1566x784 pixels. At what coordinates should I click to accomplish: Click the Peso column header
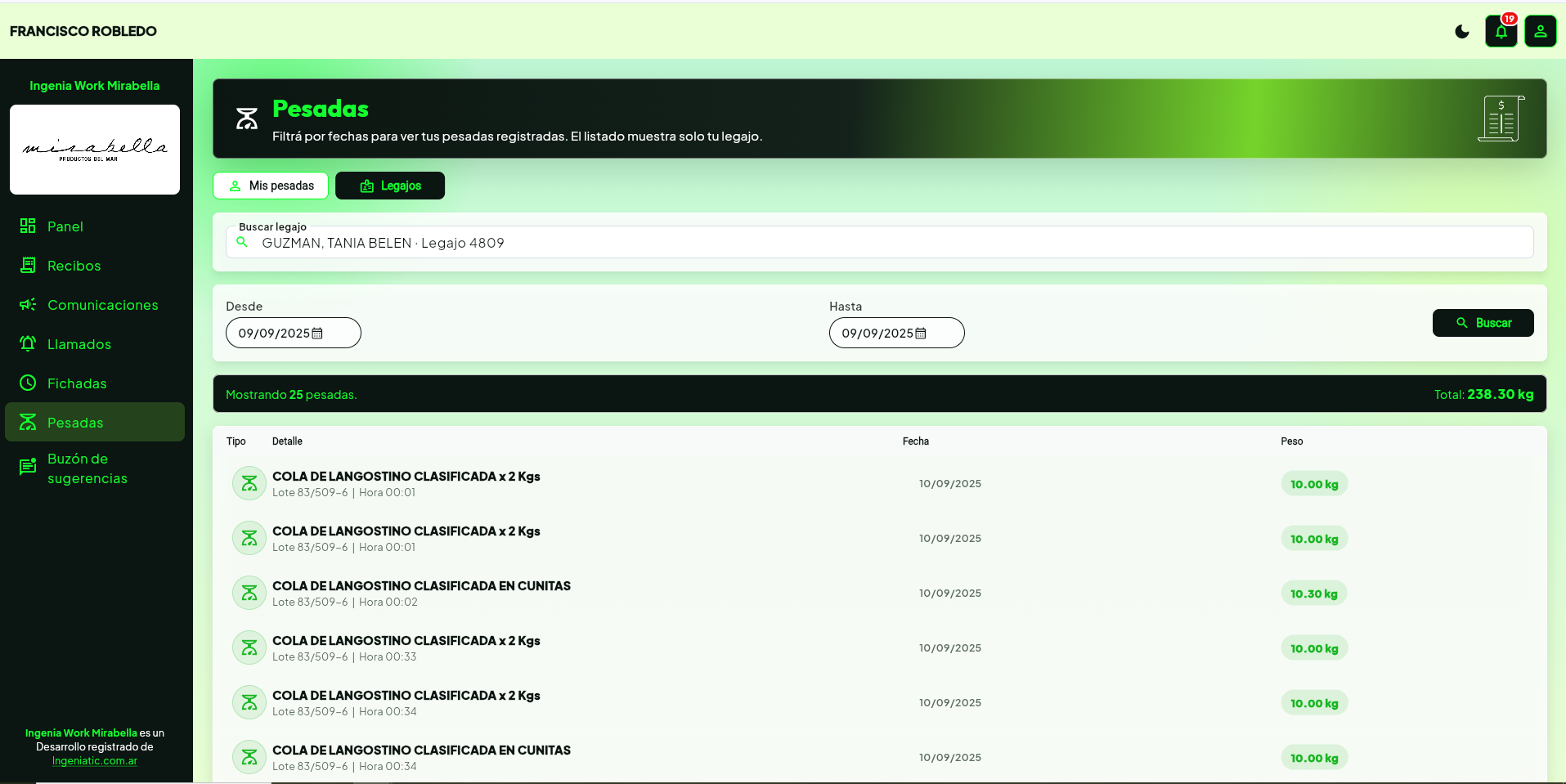click(1291, 441)
